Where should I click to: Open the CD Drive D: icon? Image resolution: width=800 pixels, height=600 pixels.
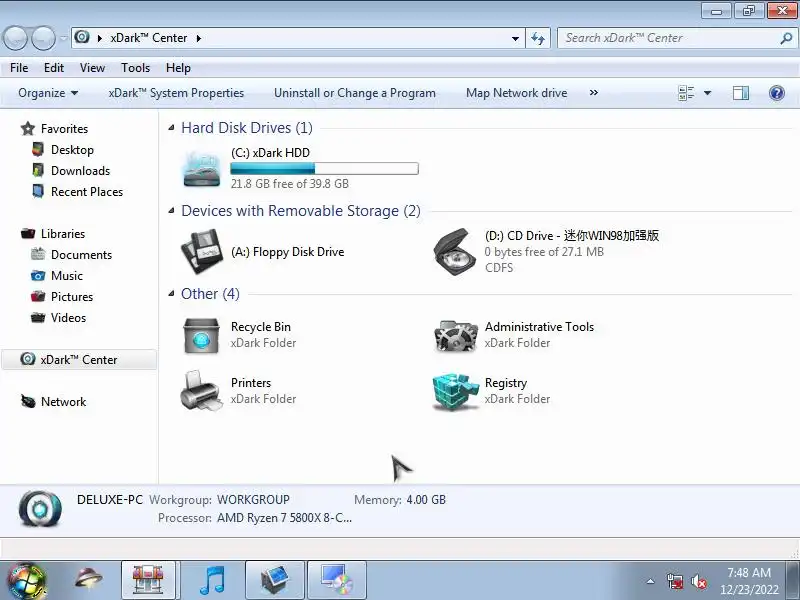point(455,252)
